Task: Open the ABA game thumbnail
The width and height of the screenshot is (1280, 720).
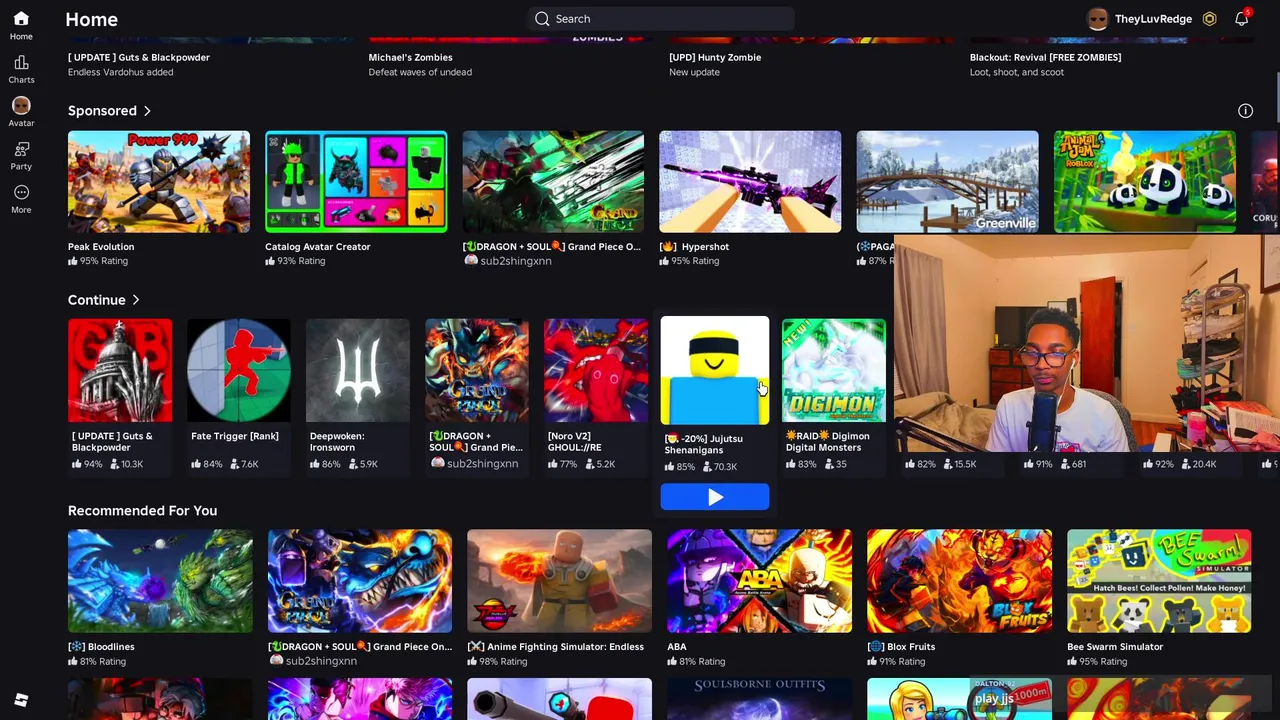Action: pyautogui.click(x=759, y=581)
